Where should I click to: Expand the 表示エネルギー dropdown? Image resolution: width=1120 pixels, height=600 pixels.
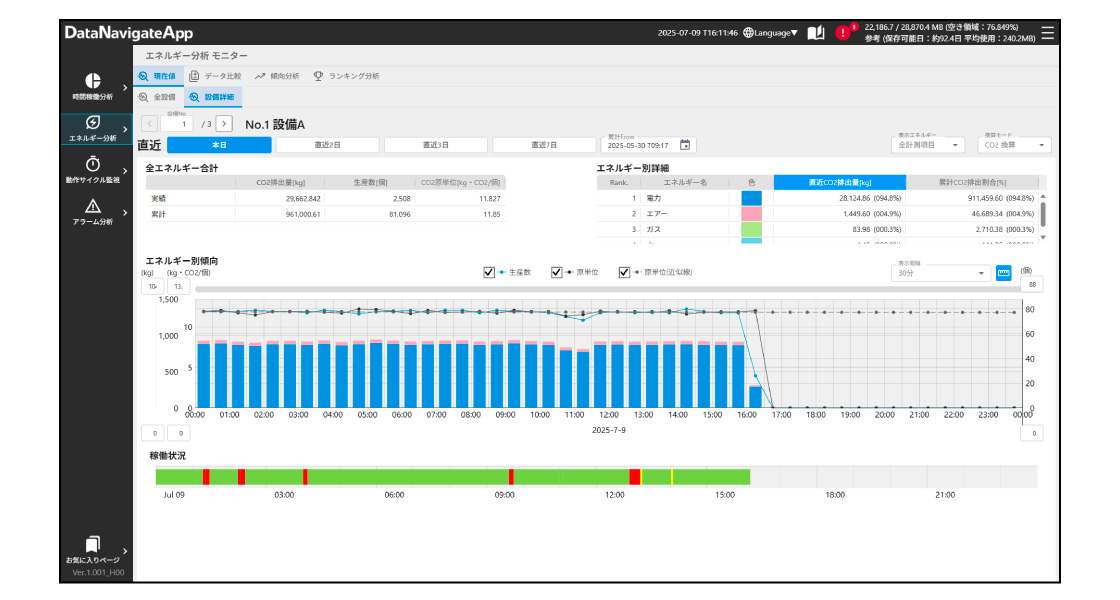pyautogui.click(x=927, y=145)
